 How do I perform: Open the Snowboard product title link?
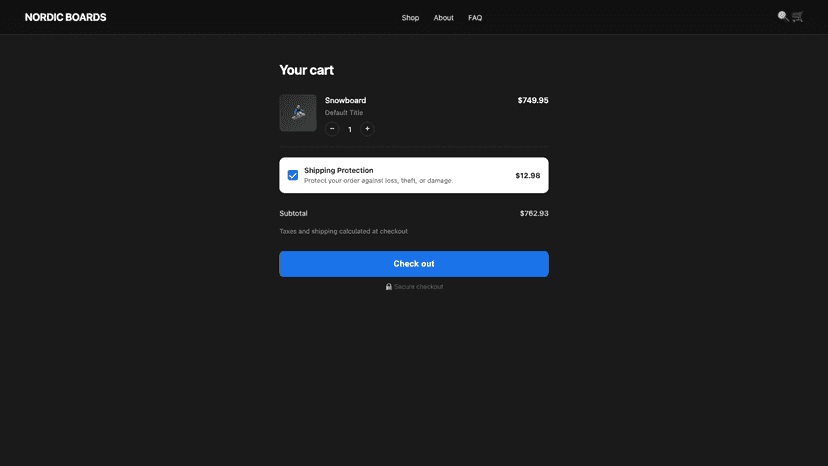coord(345,100)
